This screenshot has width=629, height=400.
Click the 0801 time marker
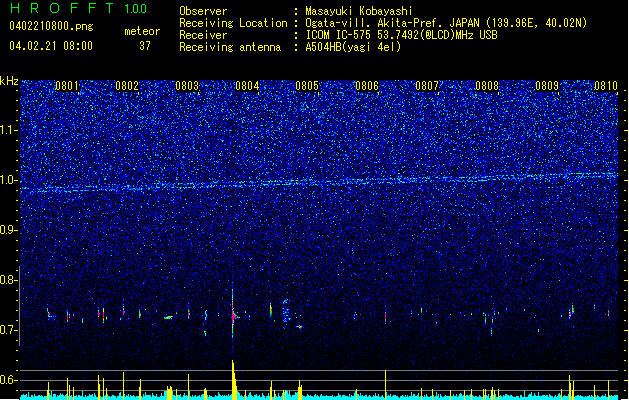pyautogui.click(x=67, y=86)
